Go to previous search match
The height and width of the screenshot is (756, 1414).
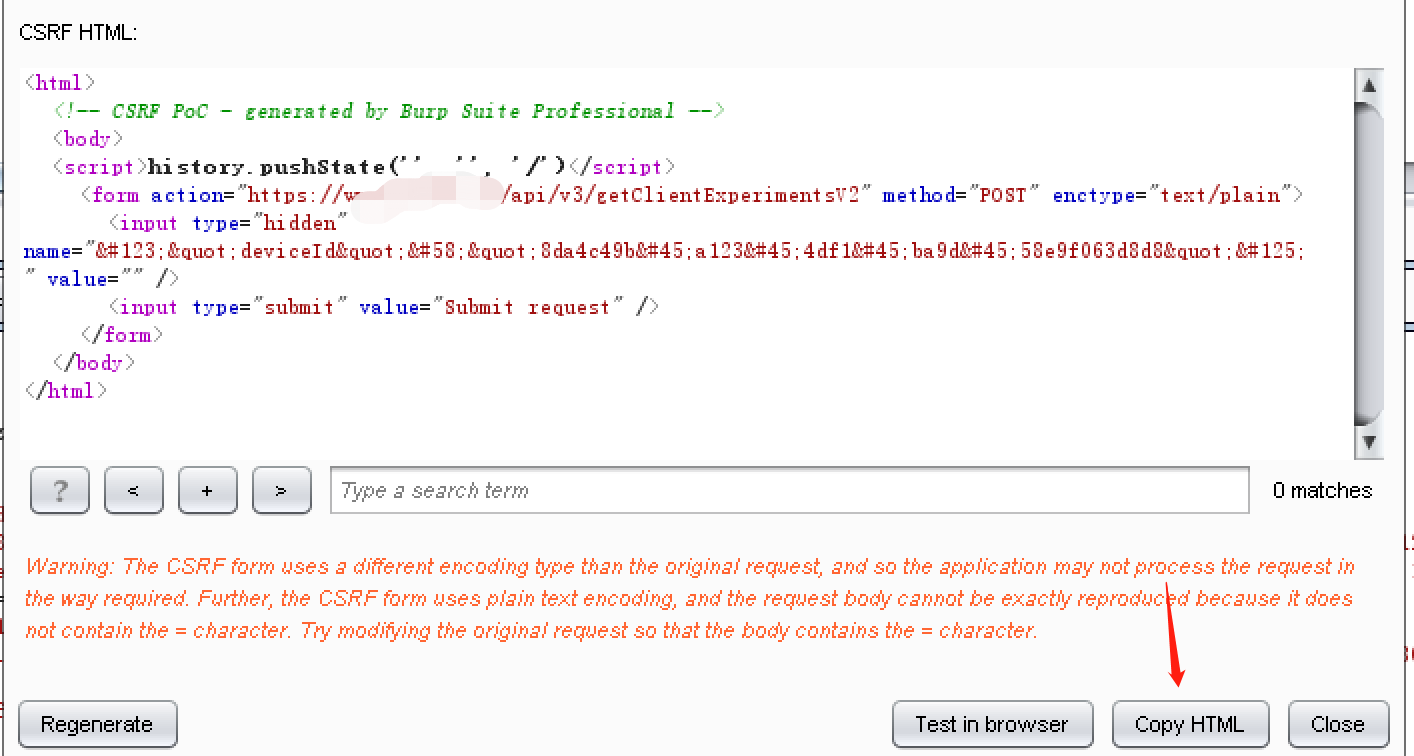point(133,491)
